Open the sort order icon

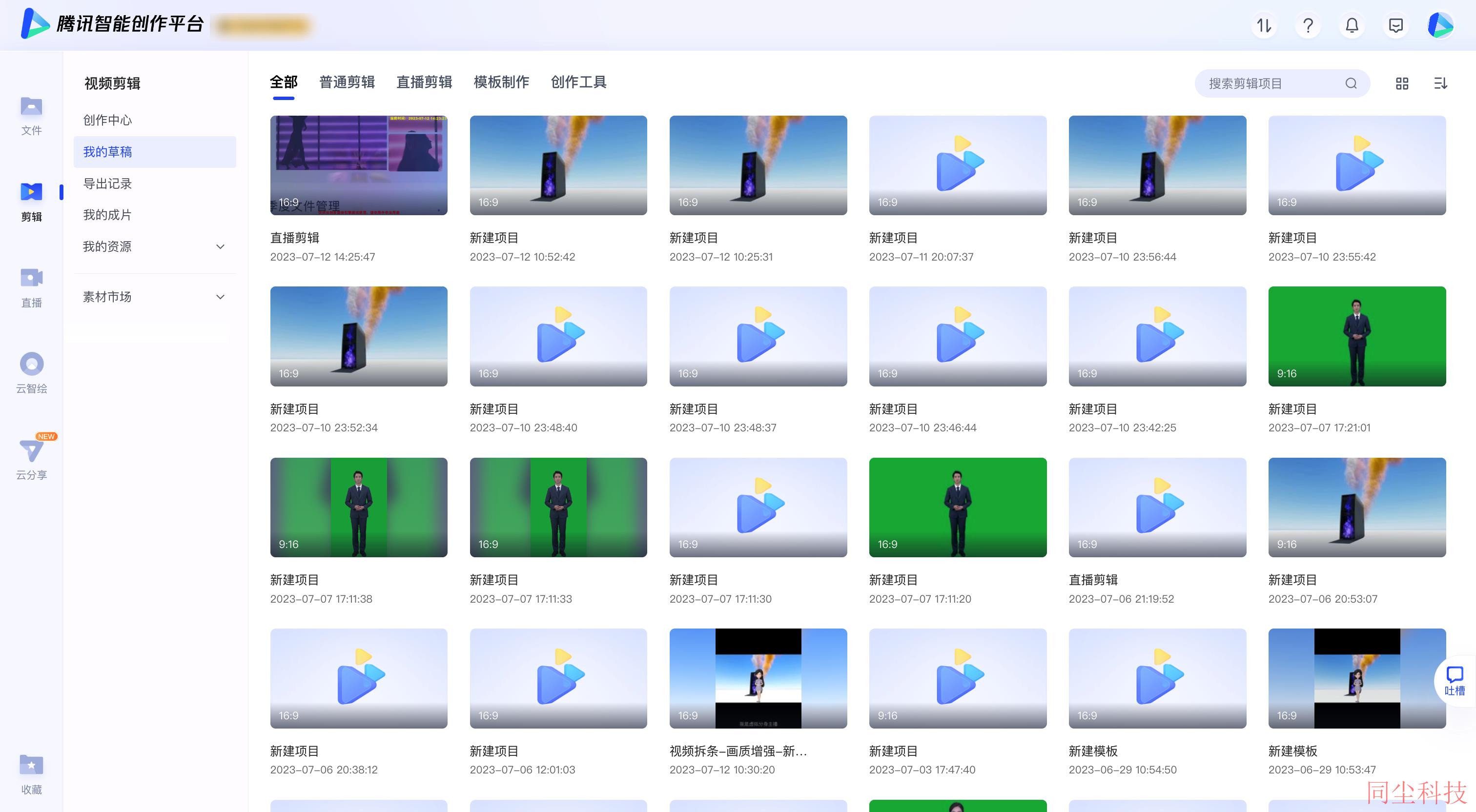tap(1440, 83)
